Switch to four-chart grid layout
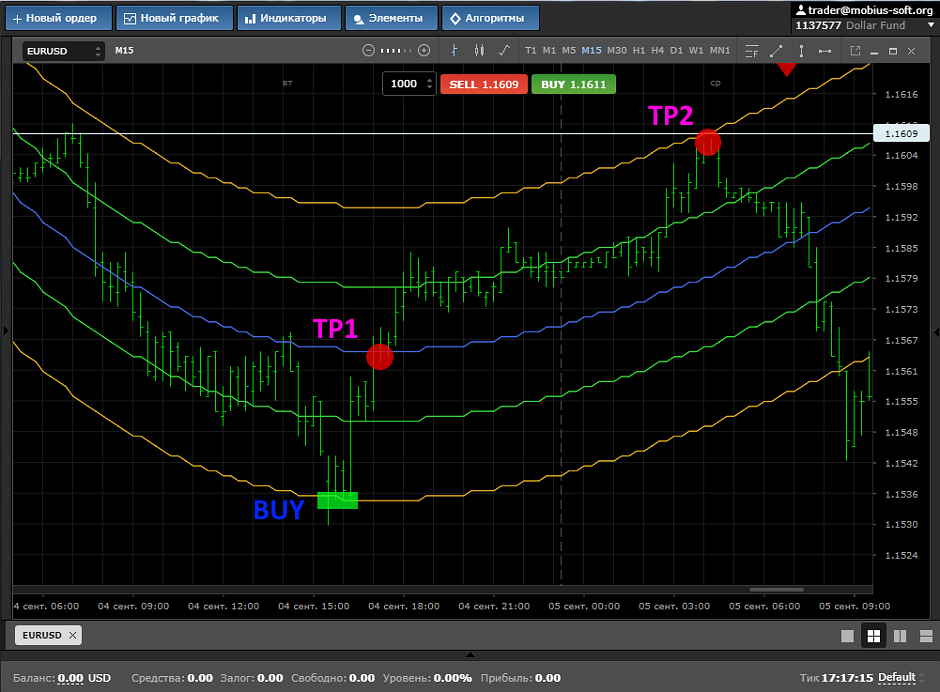This screenshot has width=940, height=692. click(x=873, y=636)
